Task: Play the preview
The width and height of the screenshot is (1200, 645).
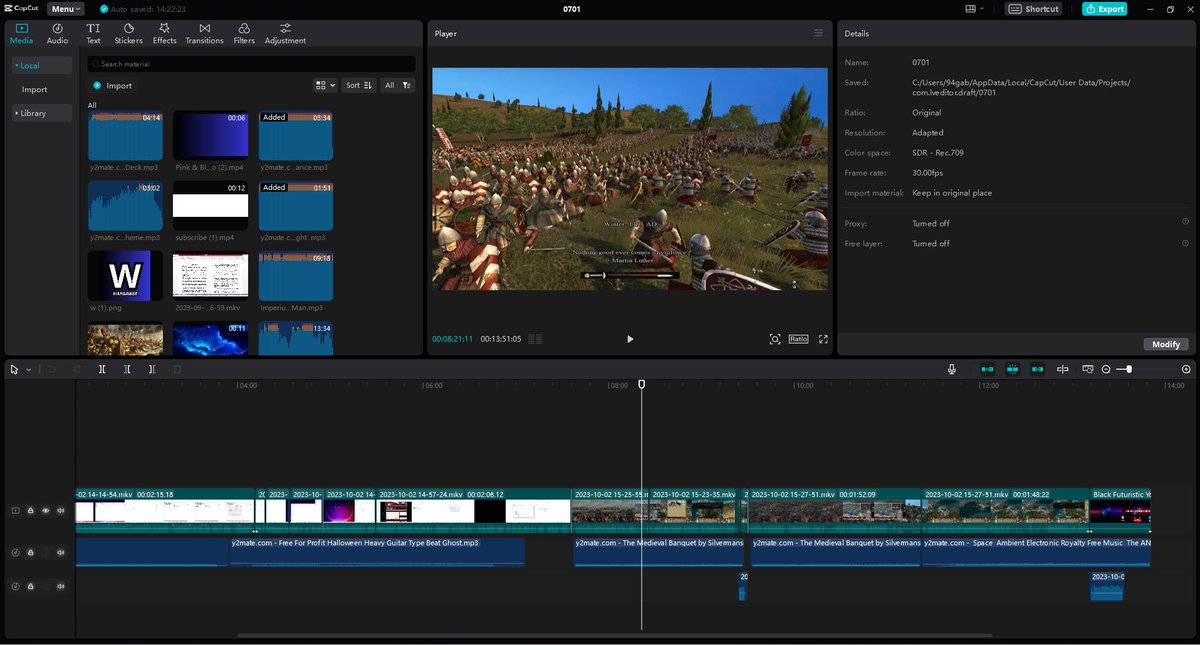Action: pyautogui.click(x=630, y=339)
